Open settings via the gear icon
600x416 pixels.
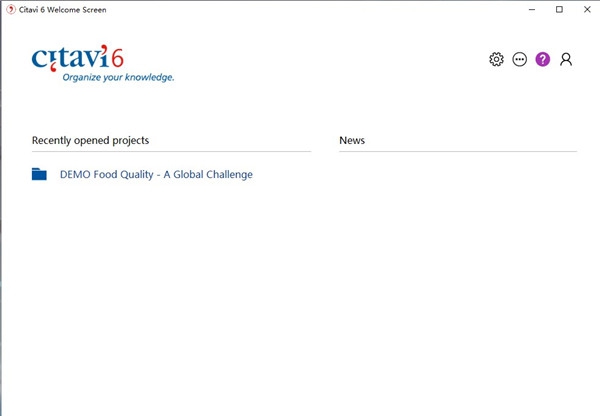496,59
